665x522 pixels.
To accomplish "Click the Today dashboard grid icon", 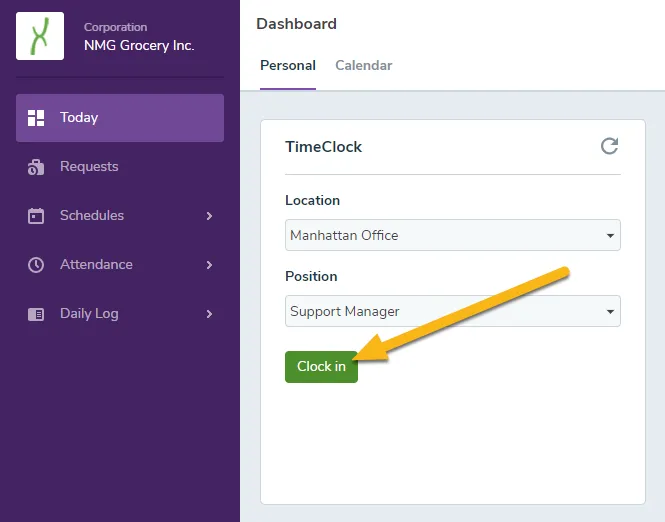I will [36, 118].
